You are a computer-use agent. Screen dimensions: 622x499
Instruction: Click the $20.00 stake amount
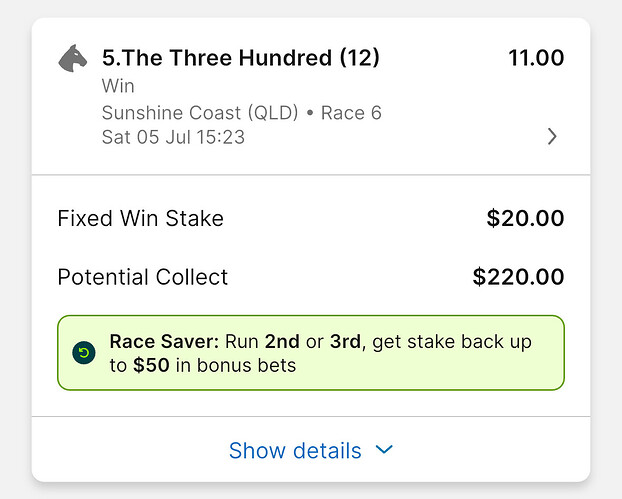525,219
